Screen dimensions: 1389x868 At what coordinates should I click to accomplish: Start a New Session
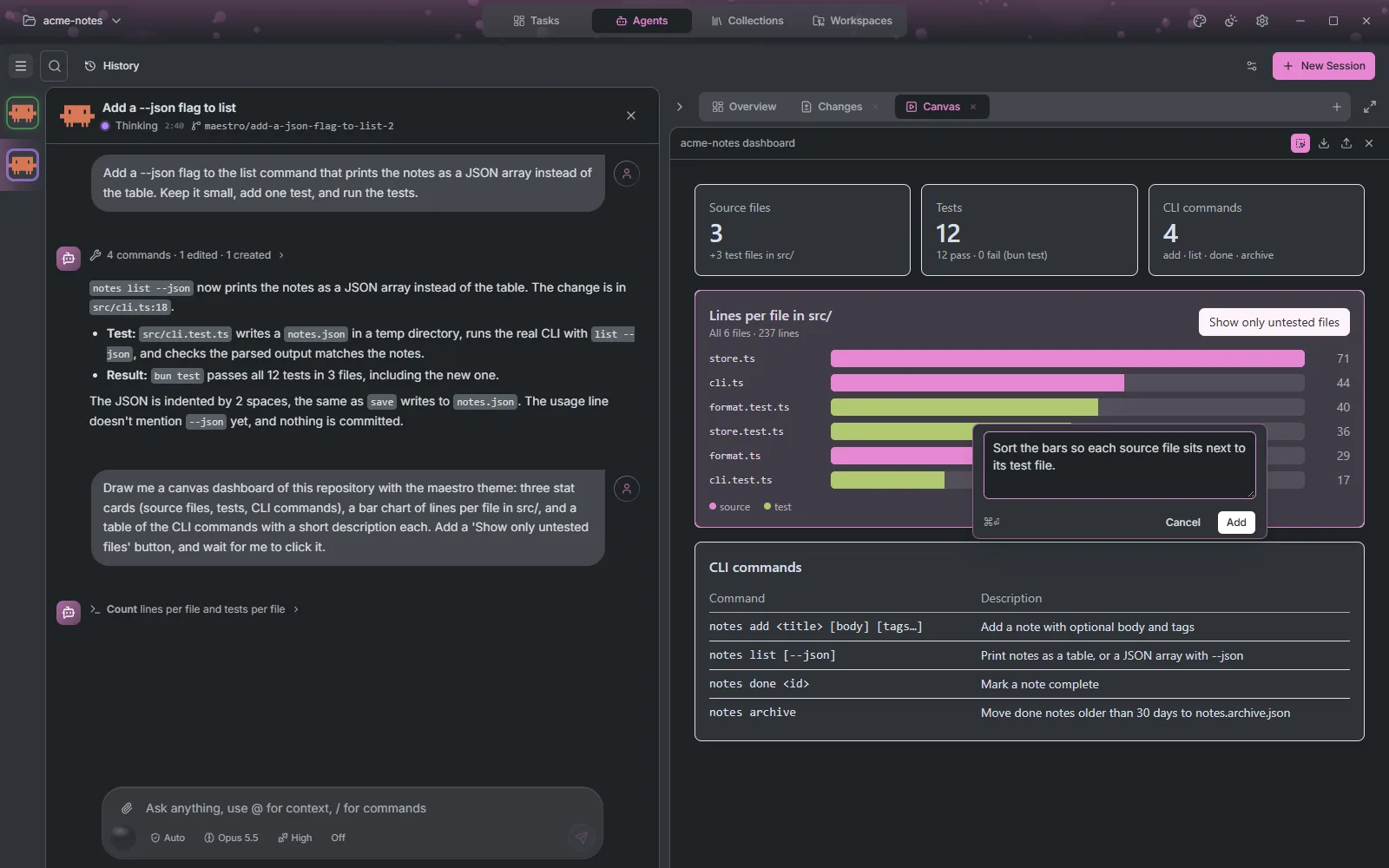tap(1324, 66)
